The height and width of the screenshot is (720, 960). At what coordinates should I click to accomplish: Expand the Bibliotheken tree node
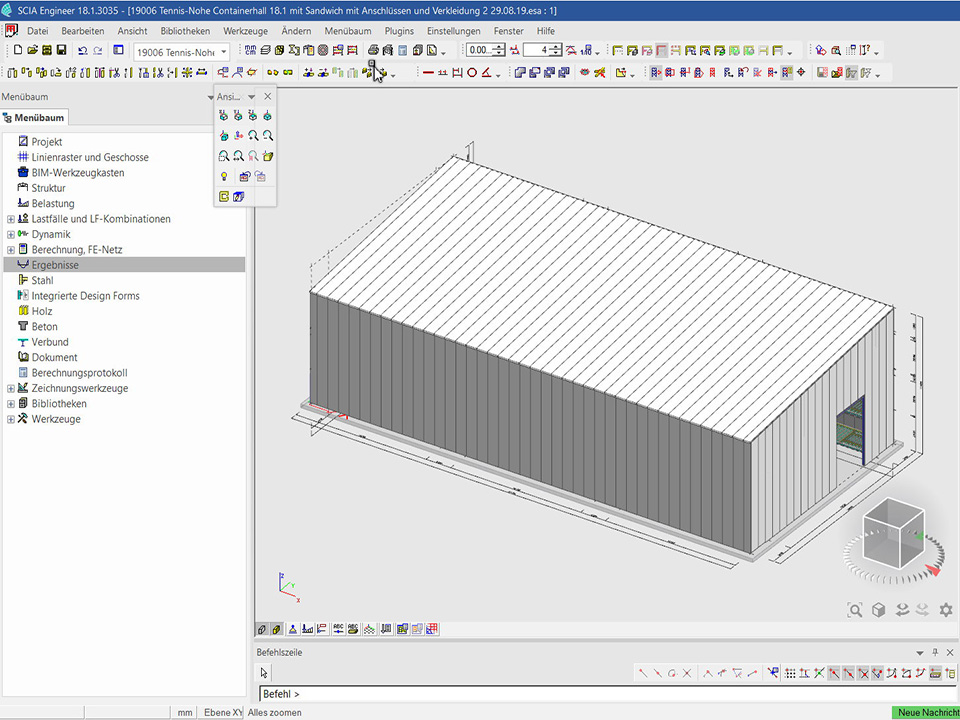(11, 404)
